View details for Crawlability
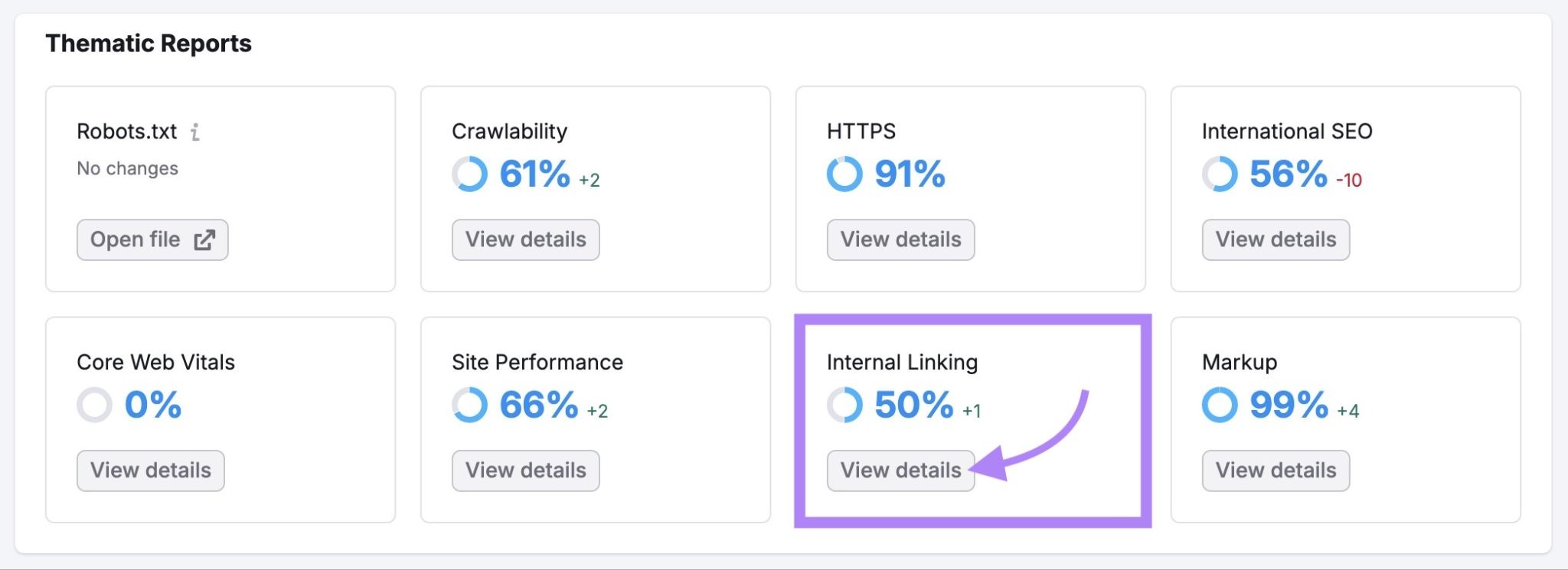Image resolution: width=1568 pixels, height=570 pixels. (525, 239)
